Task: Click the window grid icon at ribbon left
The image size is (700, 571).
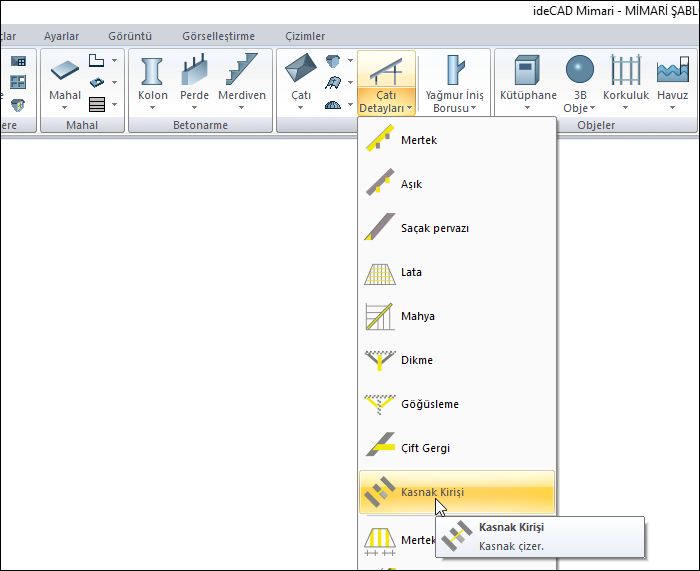Action: (18, 82)
